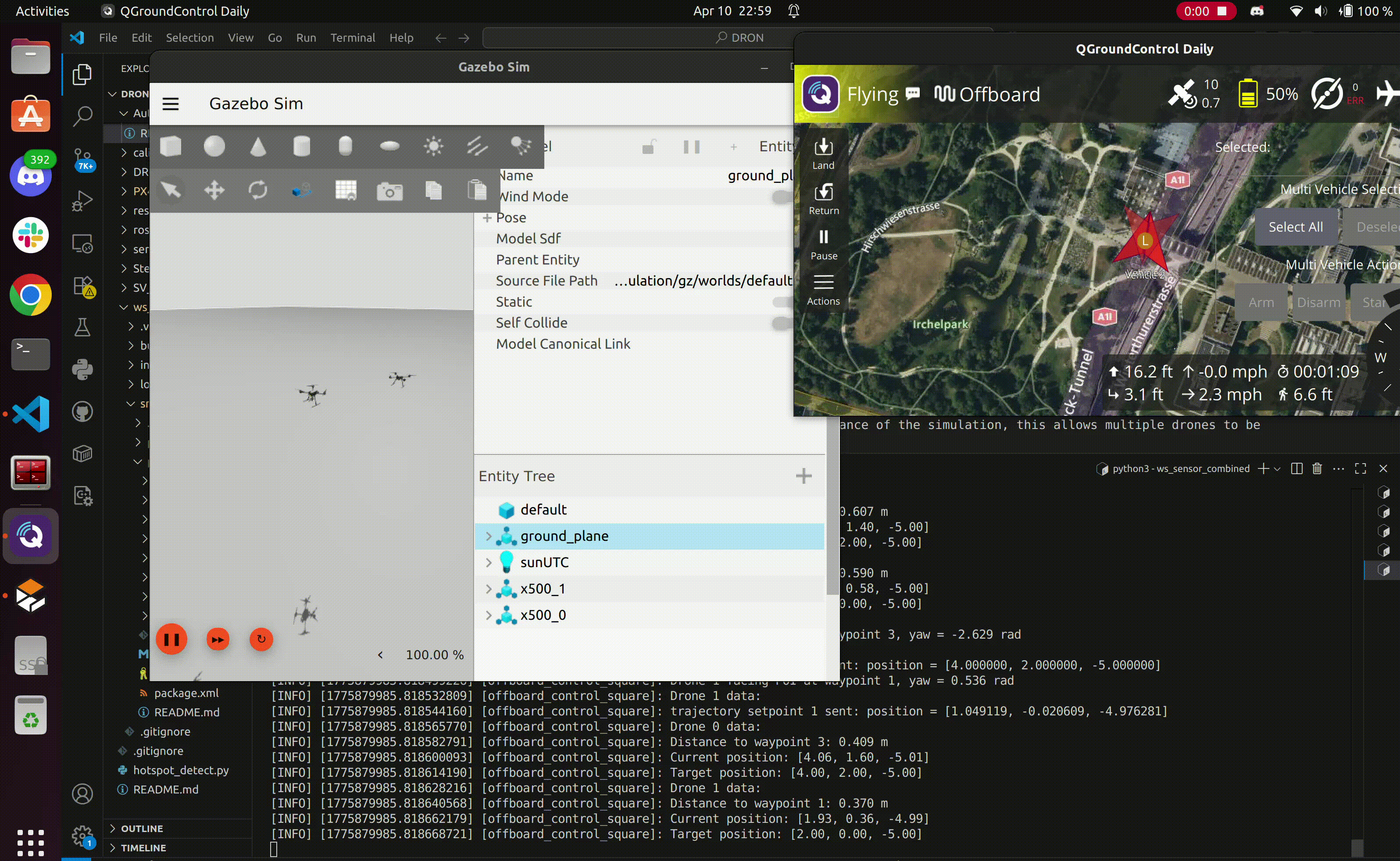Open the Gazebo Sim hamburger menu
The image size is (1400, 861).
point(170,104)
